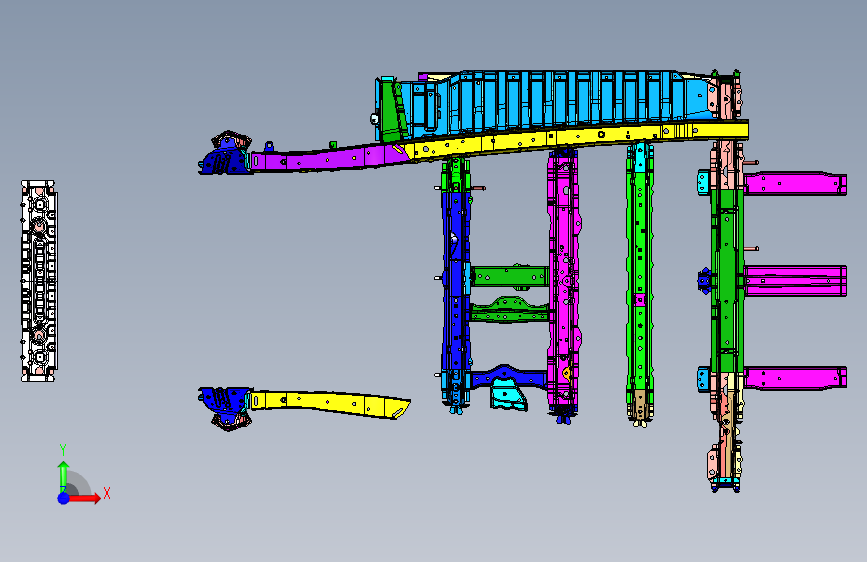Screen dimensions: 867x562
Task: Select the short yellow lower rail segment
Action: pyautogui.click(x=330, y=403)
